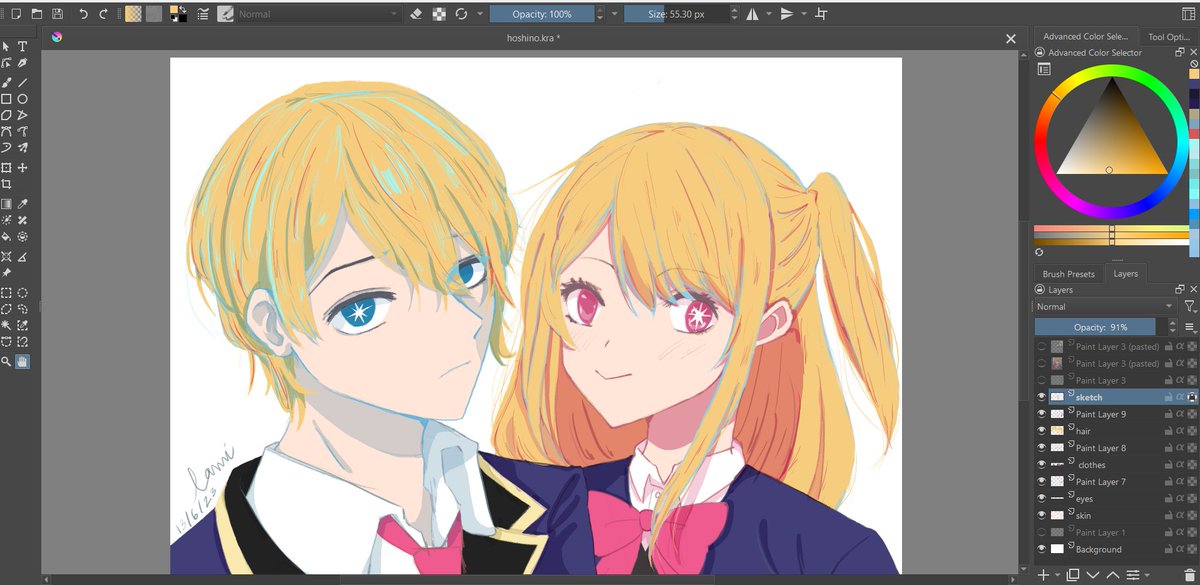Move the selected layer down
Image resolution: width=1200 pixels, height=585 pixels.
1094,575
